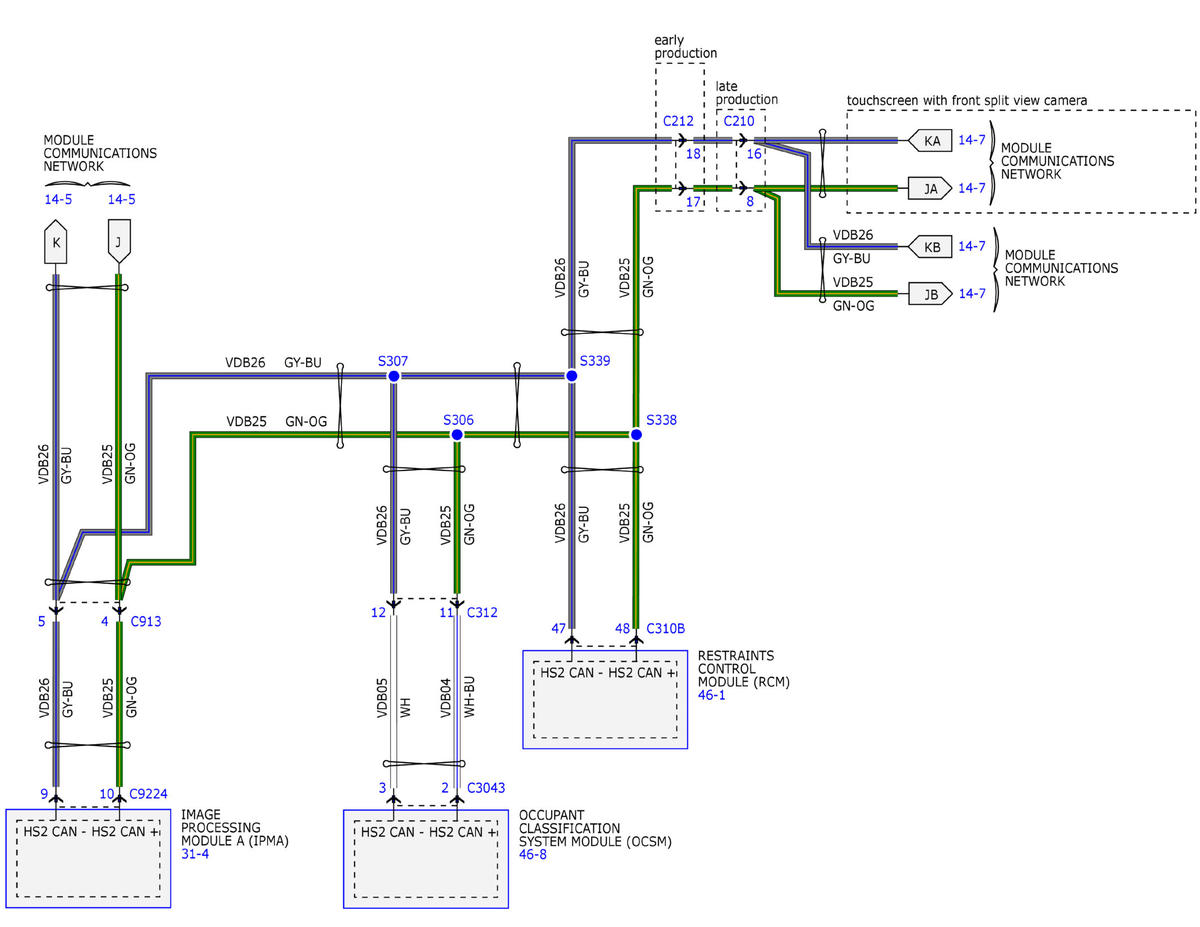Select the JB reference arrow symbol

tap(929, 294)
